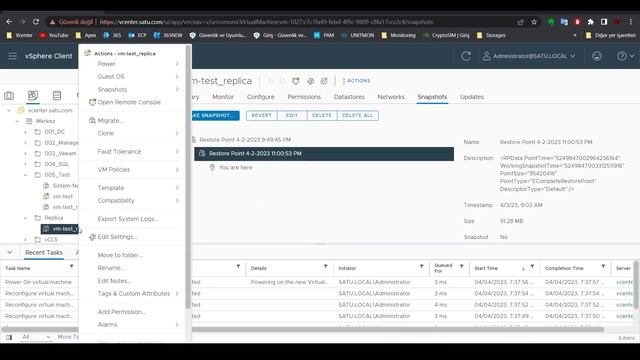Switch to the Networks tab

tap(391, 97)
